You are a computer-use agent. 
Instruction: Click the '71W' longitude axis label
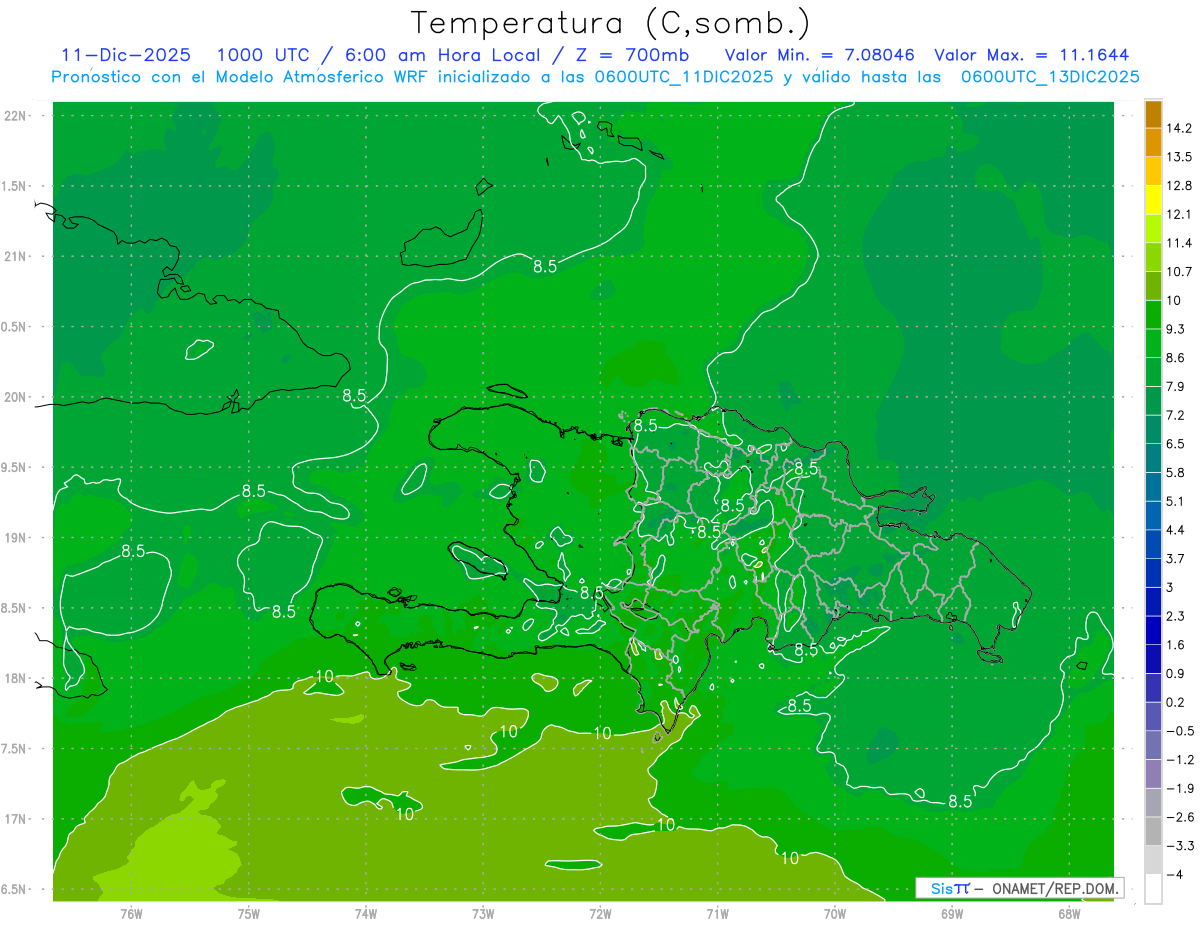point(717,914)
